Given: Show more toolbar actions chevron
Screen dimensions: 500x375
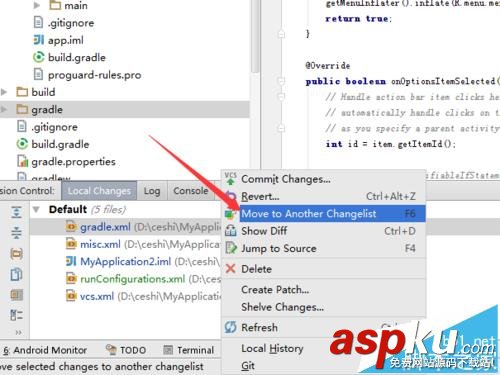Looking at the screenshot, I should point(18,332).
